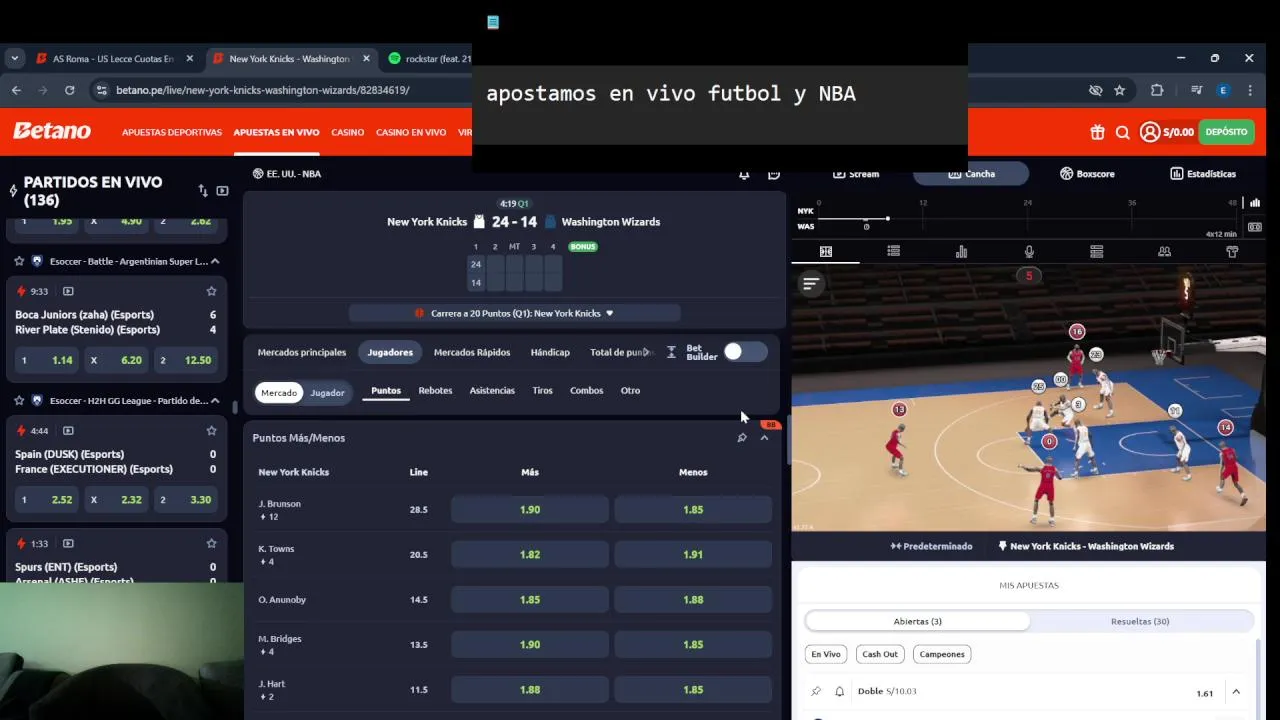Open Apuestas Deportivas in the top navigation

point(172,132)
